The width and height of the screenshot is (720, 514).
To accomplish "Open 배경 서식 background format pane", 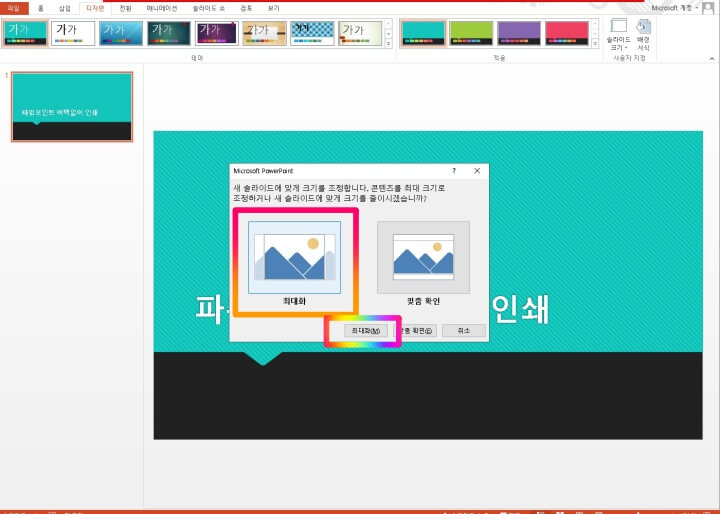I will coord(644,35).
